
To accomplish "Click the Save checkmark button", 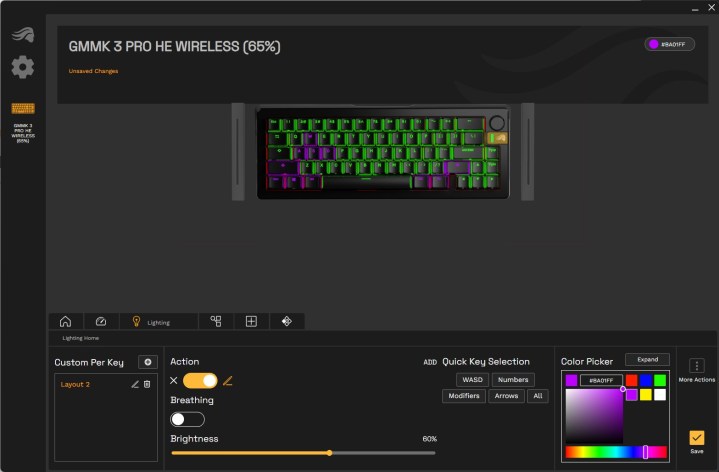I will pos(697,438).
